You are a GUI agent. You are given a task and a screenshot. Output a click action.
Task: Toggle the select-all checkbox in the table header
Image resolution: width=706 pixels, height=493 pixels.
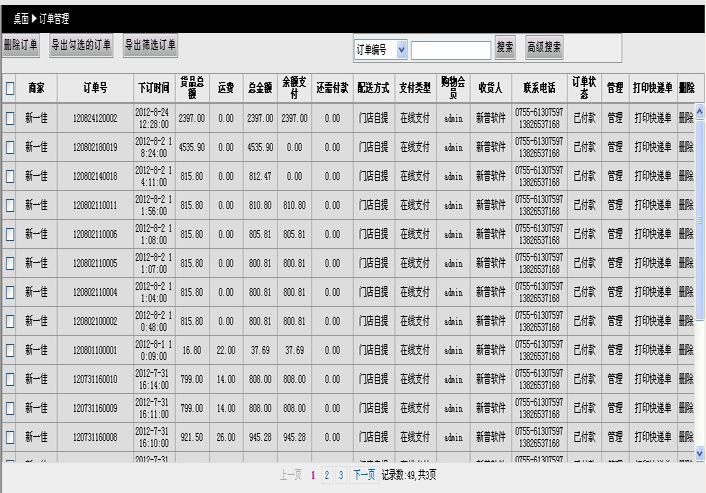point(10,88)
